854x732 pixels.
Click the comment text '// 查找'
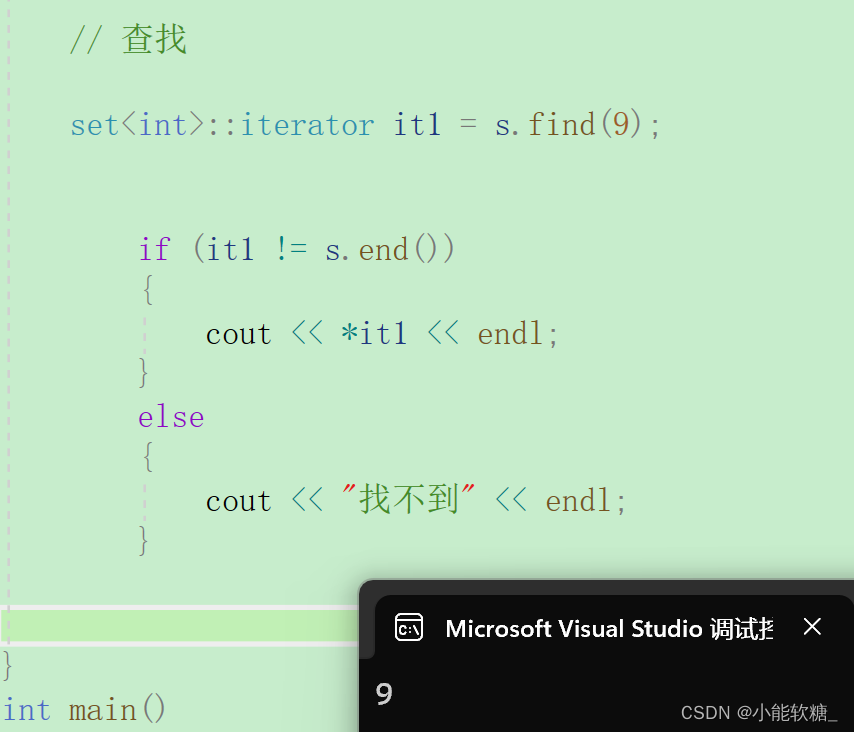pyautogui.click(x=129, y=39)
